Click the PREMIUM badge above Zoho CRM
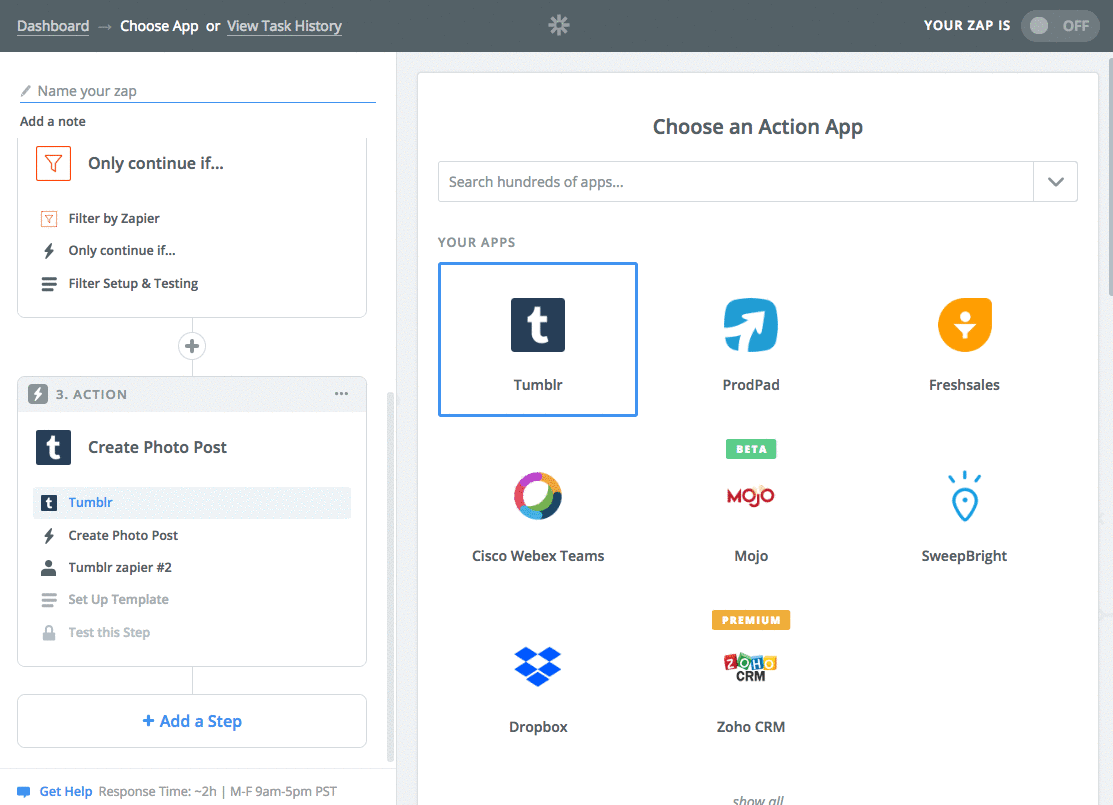Image resolution: width=1113 pixels, height=805 pixels. pos(751,620)
